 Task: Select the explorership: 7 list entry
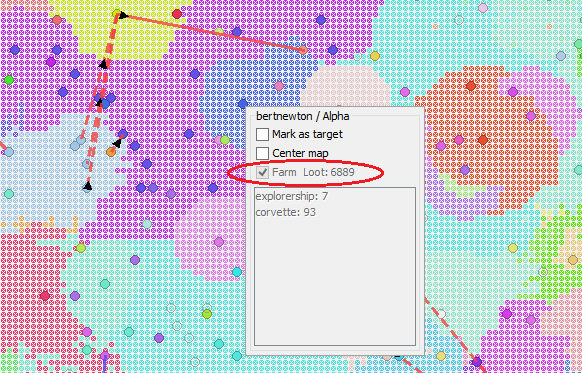[x=292, y=196]
